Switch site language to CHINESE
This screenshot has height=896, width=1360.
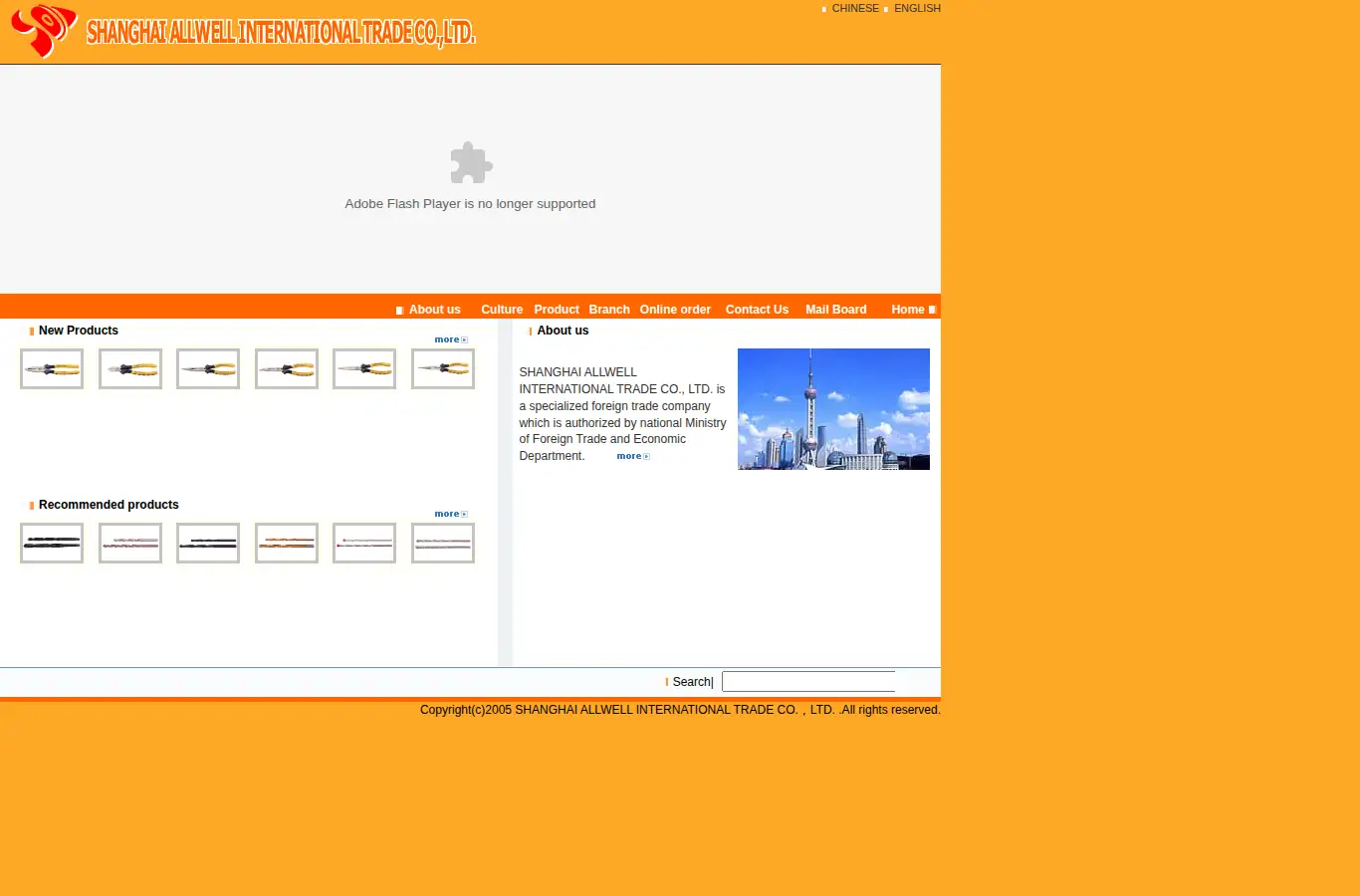(x=855, y=8)
